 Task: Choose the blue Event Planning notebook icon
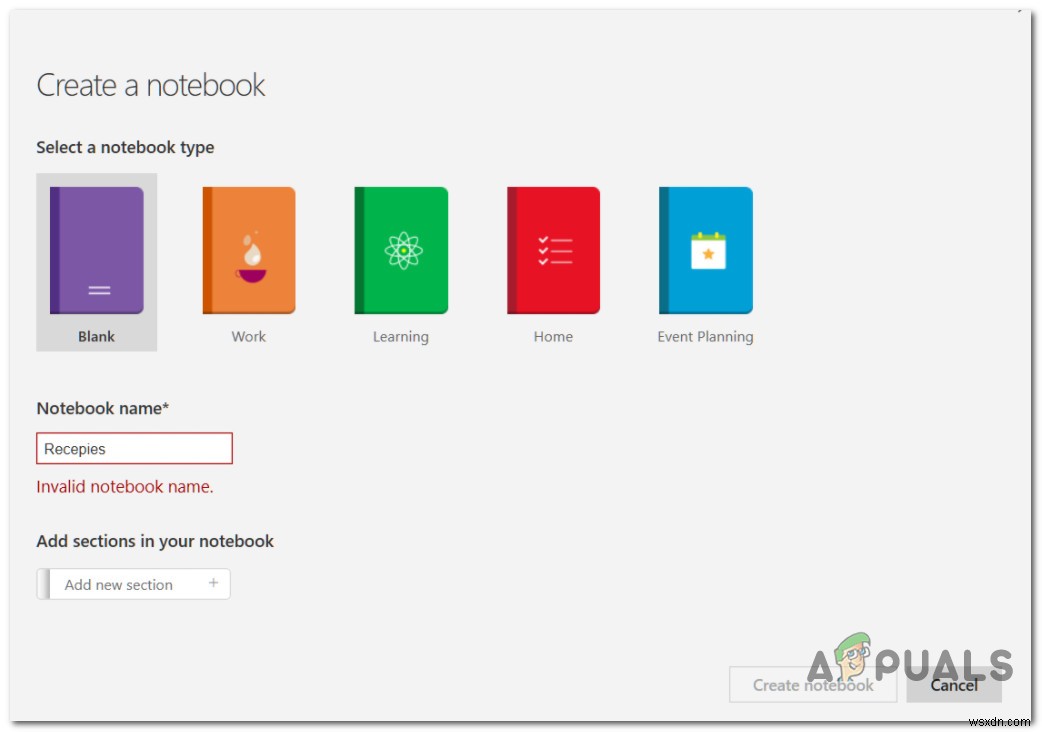(705, 250)
